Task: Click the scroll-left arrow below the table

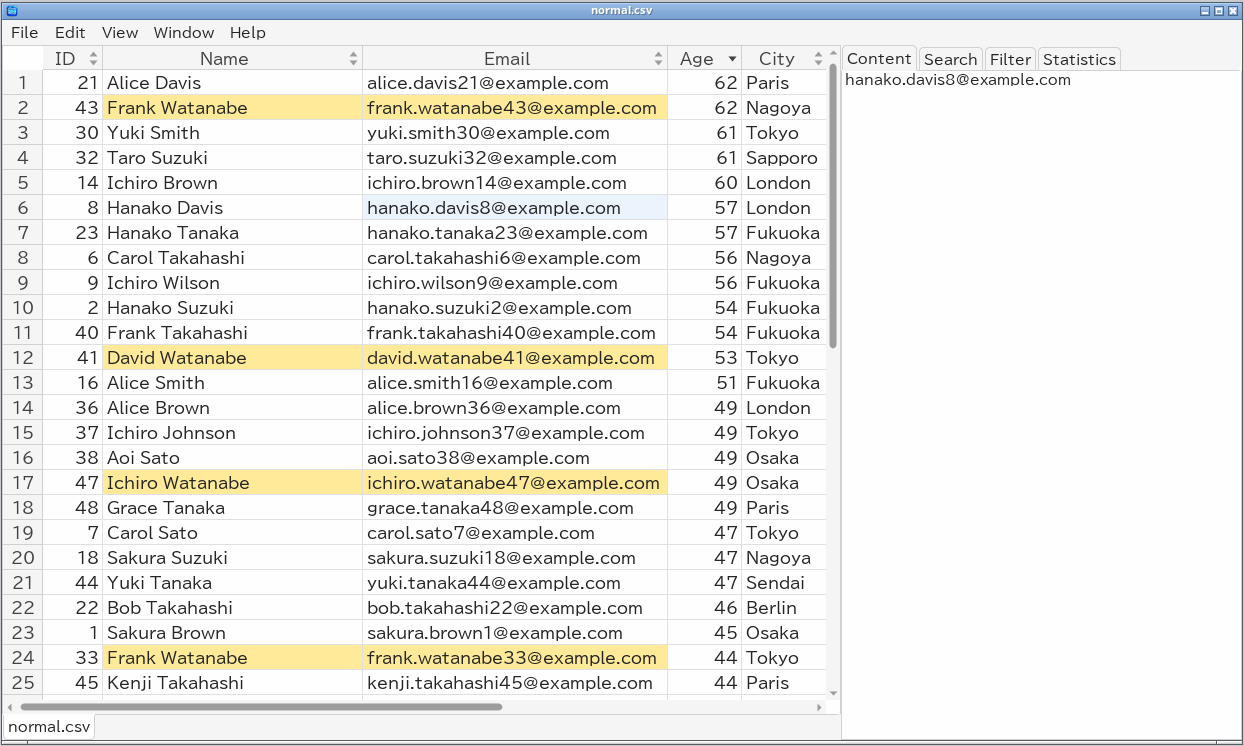Action: (10, 707)
